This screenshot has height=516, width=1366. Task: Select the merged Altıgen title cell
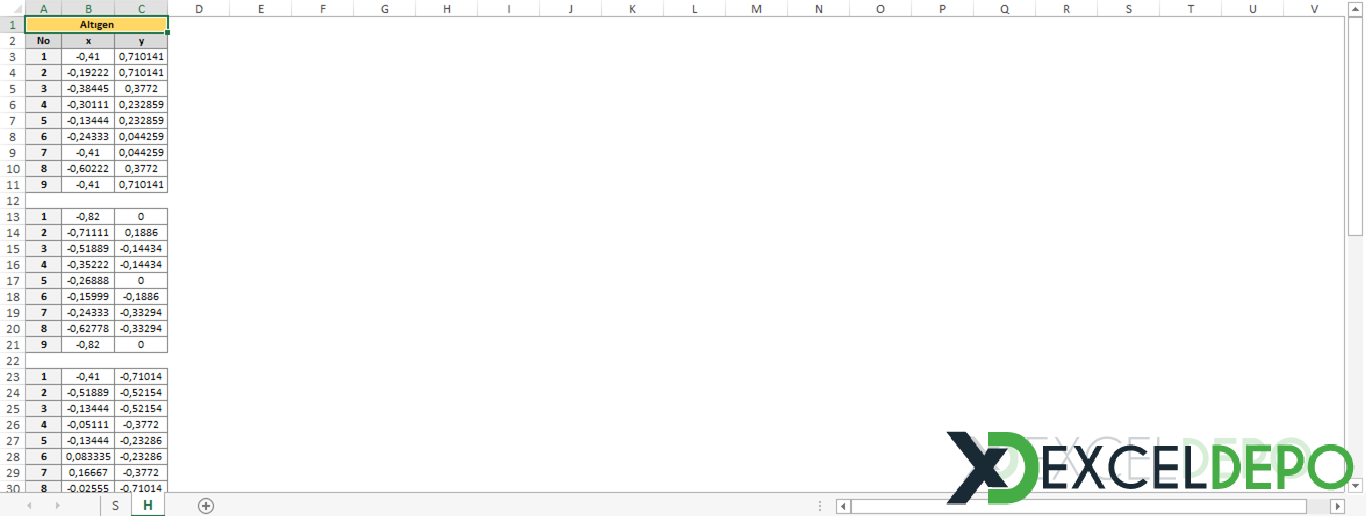[x=96, y=24]
